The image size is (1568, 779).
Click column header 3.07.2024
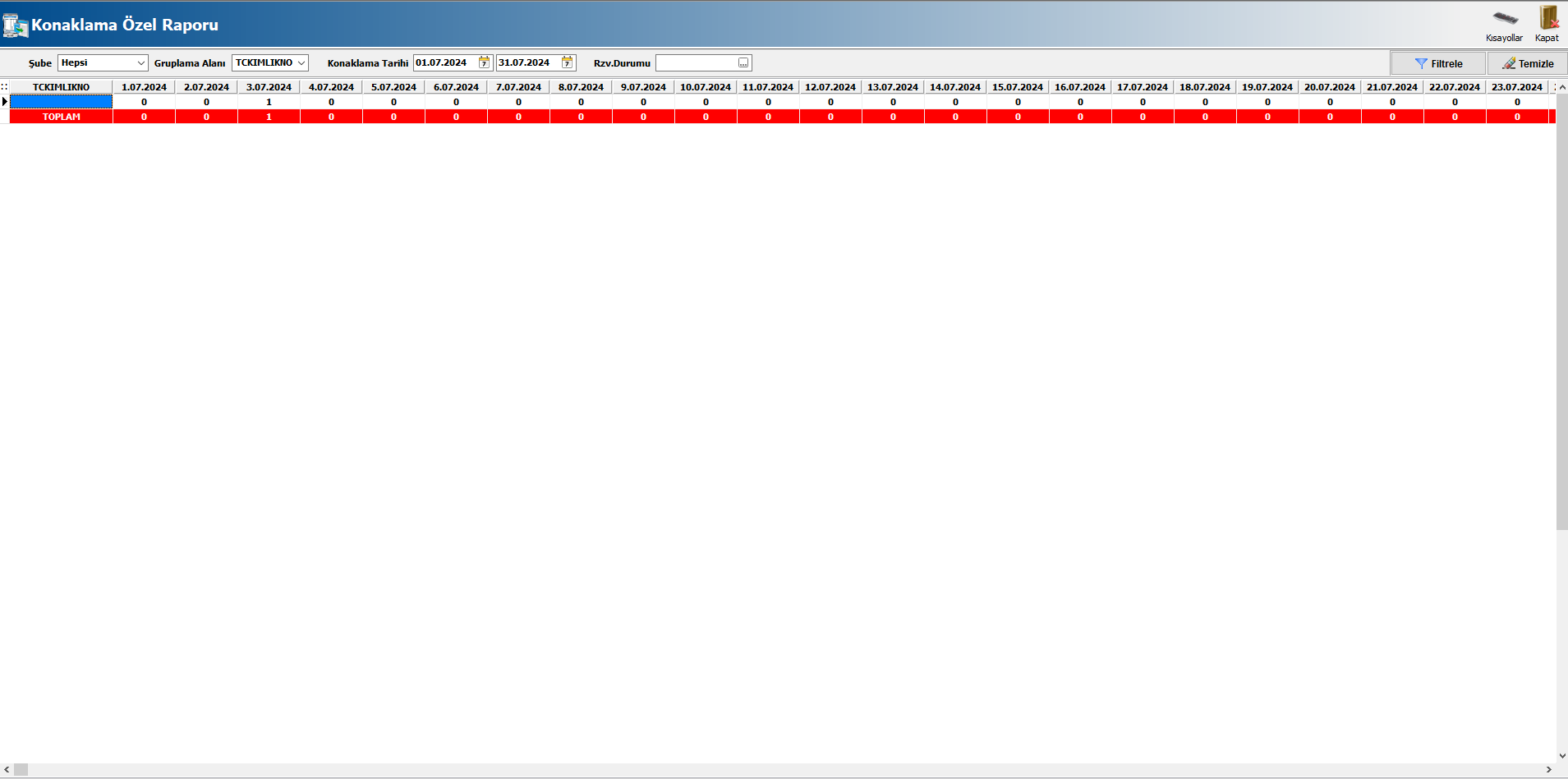pos(269,86)
